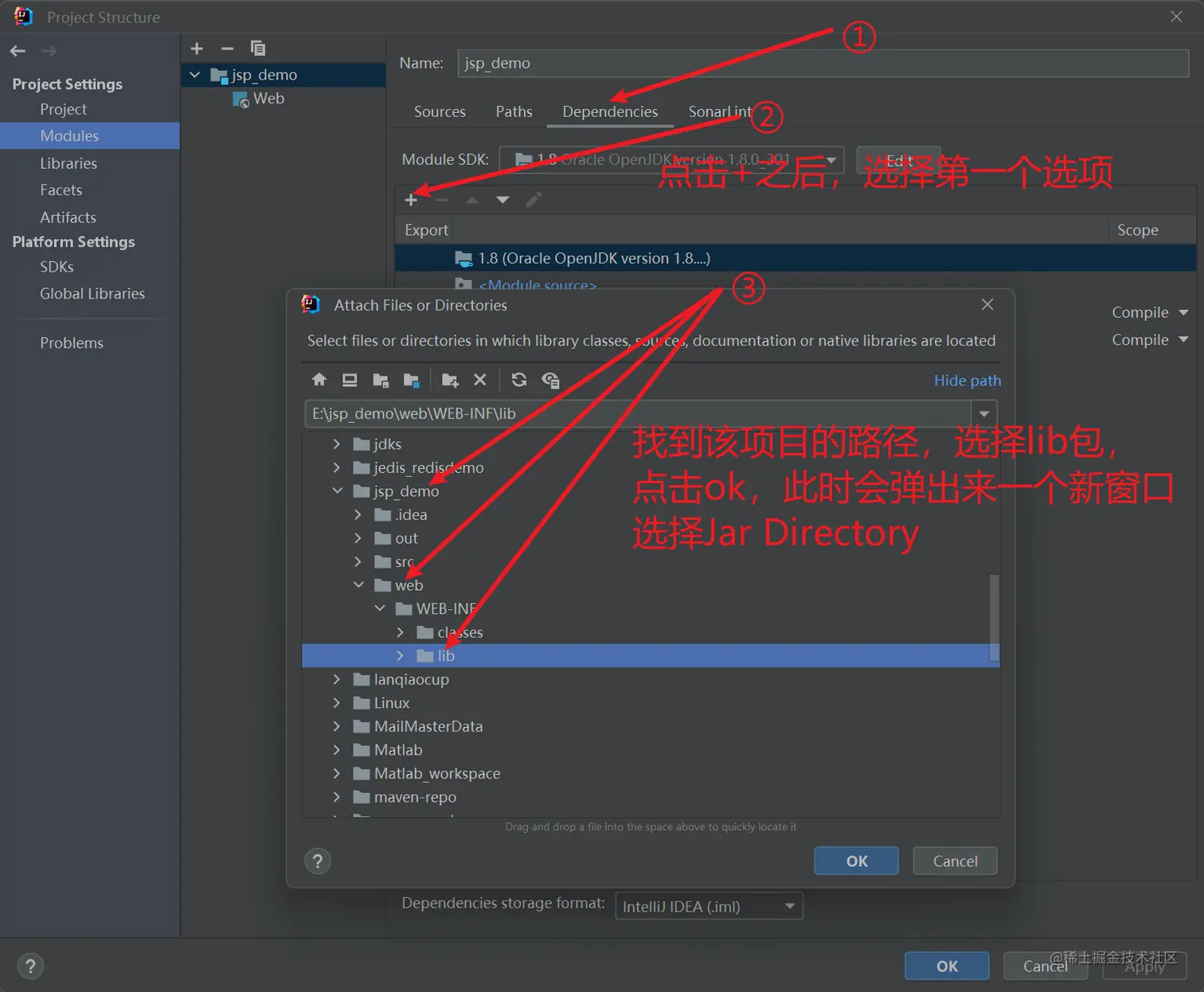Open the path history dropdown in the file chooser
Screen dimensions: 1204x992
pyautogui.click(x=984, y=414)
